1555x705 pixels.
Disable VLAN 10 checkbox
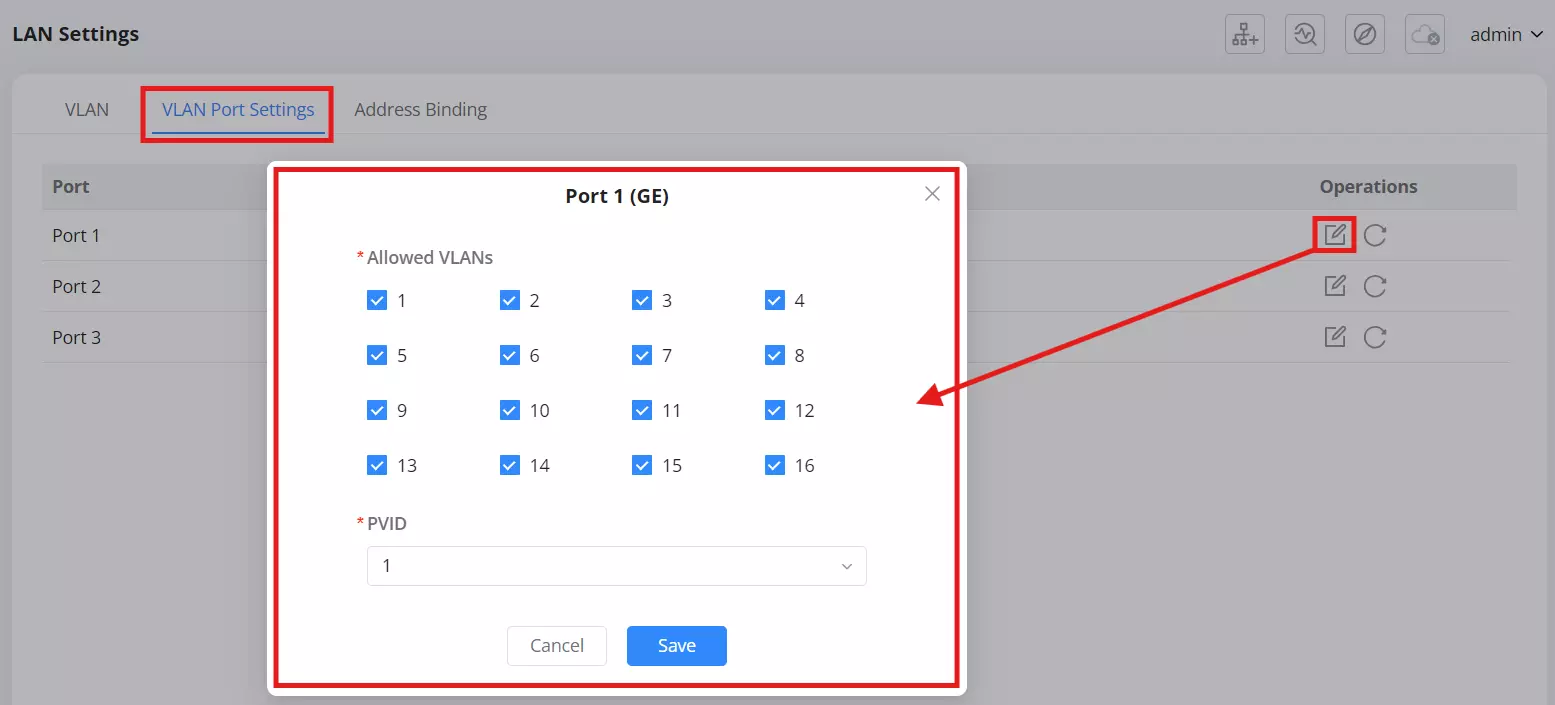[510, 410]
